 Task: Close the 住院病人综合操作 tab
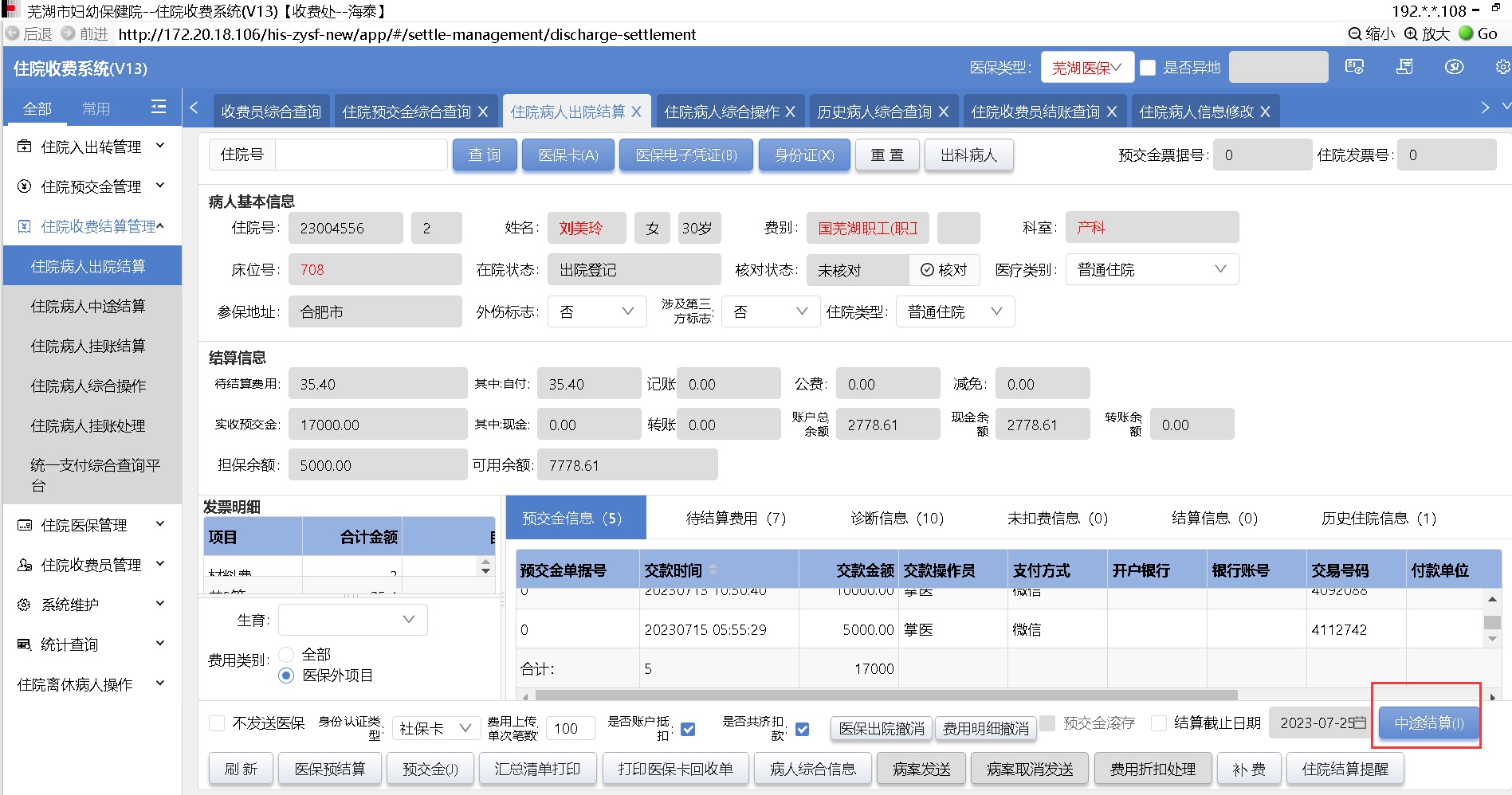(790, 112)
